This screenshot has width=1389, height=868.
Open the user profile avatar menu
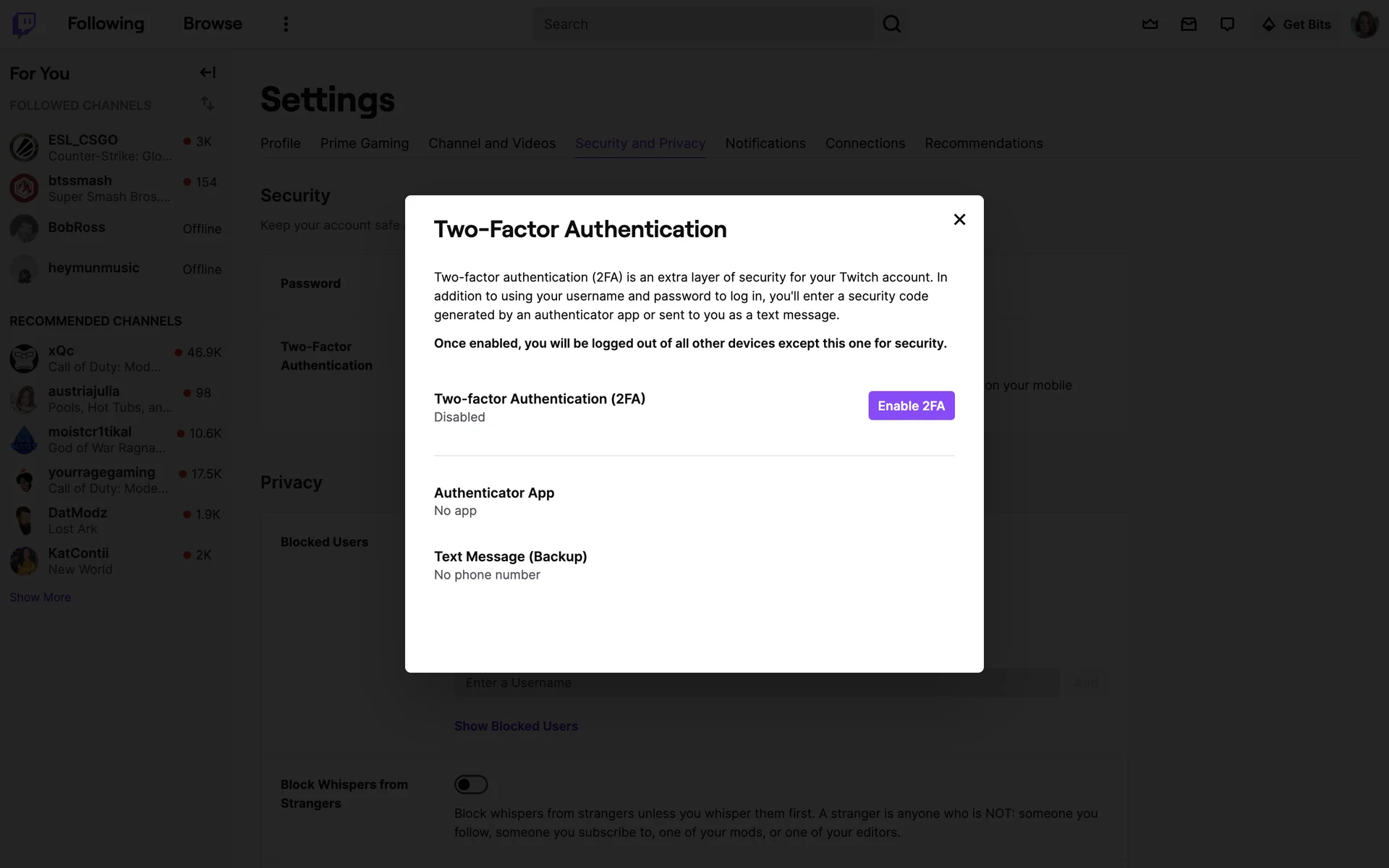tap(1364, 25)
